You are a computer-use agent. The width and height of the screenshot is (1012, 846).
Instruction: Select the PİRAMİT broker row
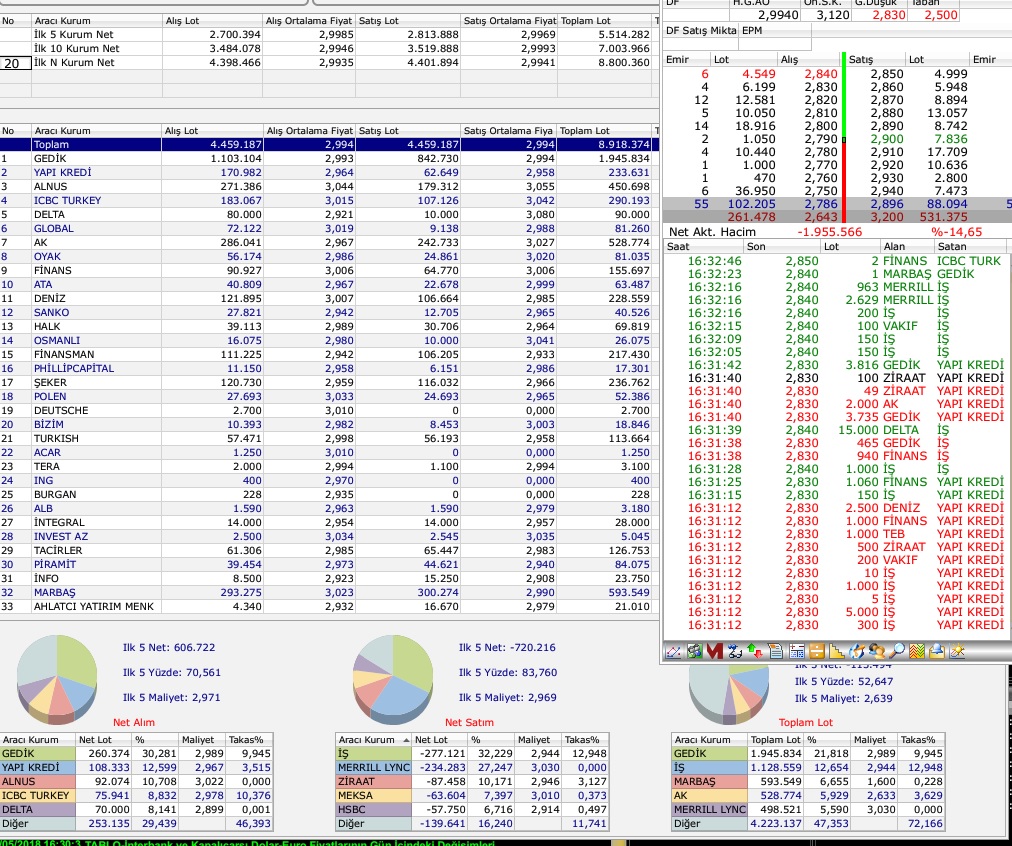pos(329,565)
